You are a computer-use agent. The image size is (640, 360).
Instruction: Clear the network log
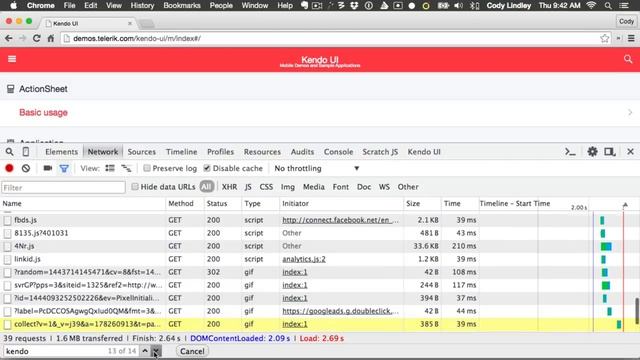pyautogui.click(x=26, y=168)
